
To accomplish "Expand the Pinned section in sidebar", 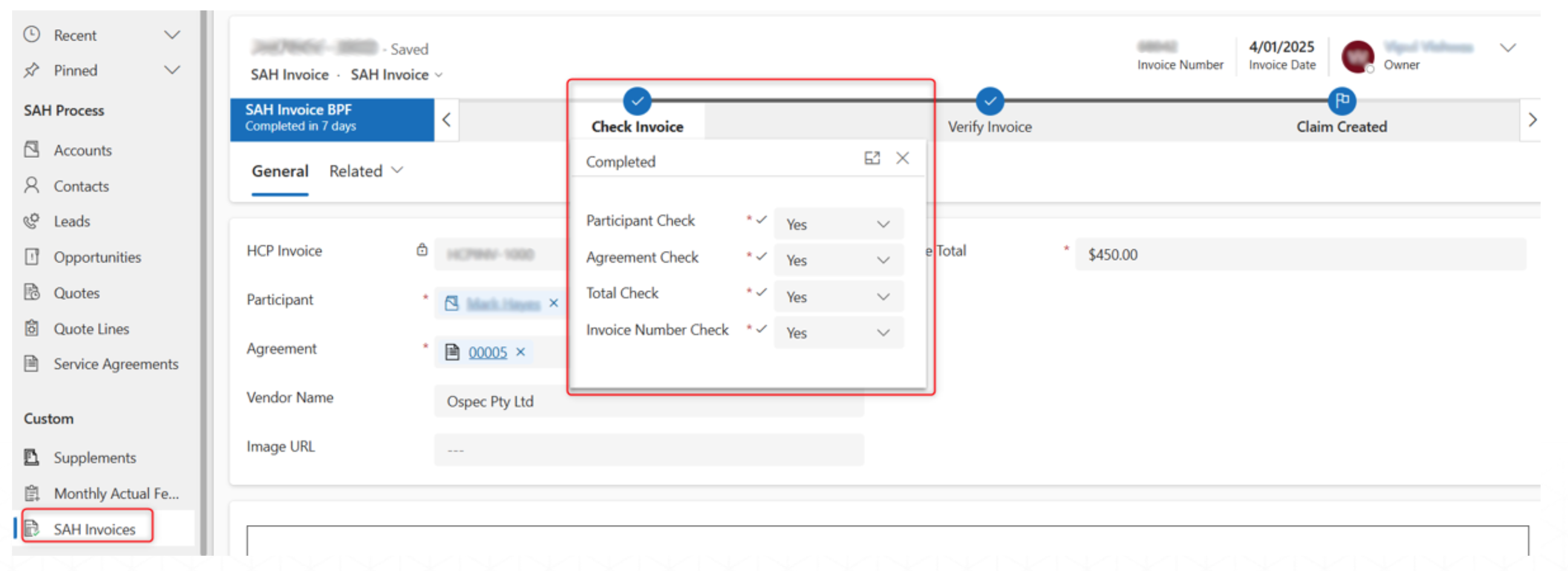I will pyautogui.click(x=172, y=71).
